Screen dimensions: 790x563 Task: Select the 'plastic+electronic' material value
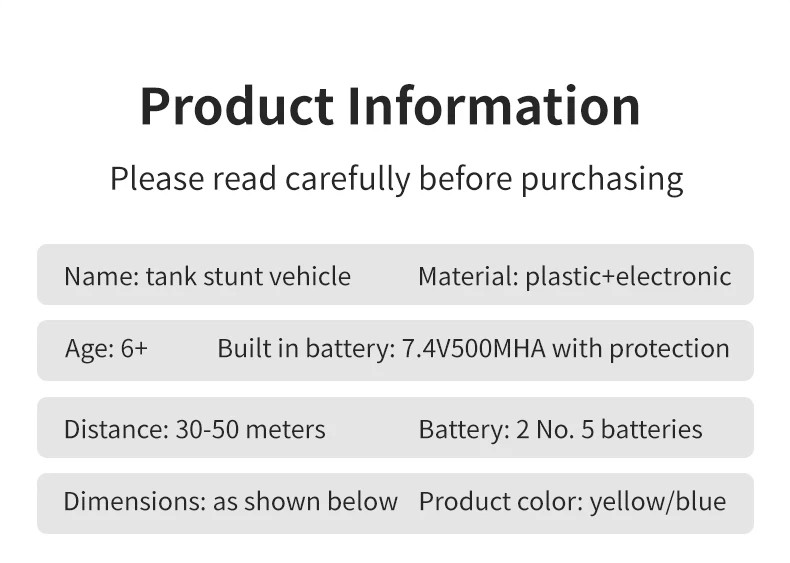coord(629,276)
